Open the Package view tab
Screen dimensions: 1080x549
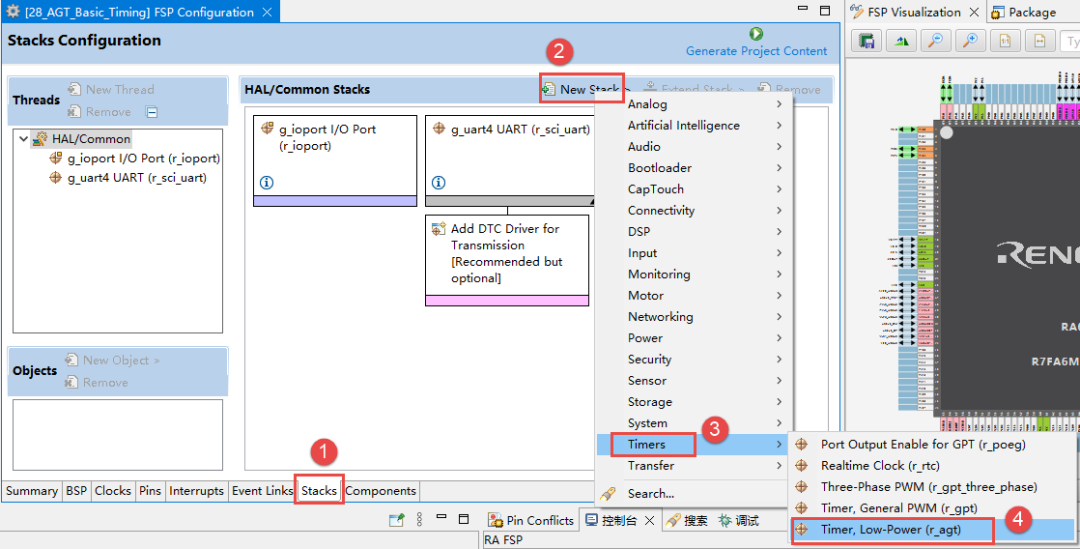click(x=1024, y=12)
